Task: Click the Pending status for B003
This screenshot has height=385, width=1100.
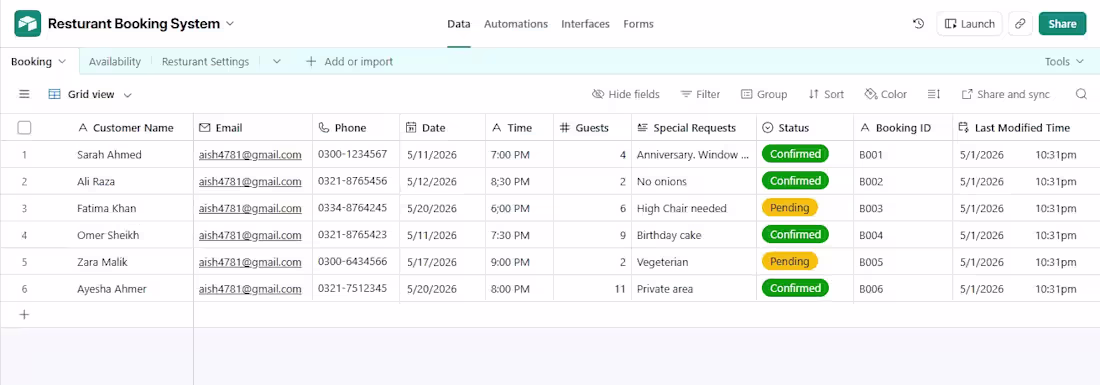Action: tap(790, 208)
